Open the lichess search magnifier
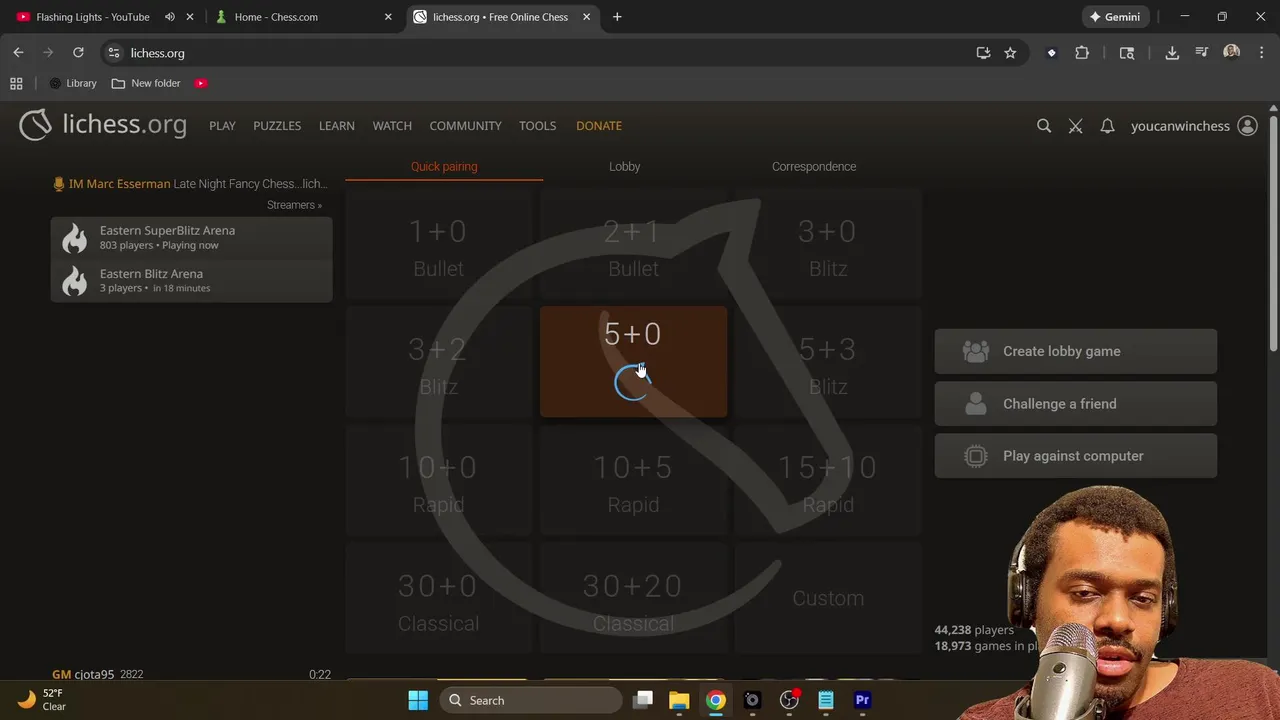The width and height of the screenshot is (1280, 720). click(1044, 126)
